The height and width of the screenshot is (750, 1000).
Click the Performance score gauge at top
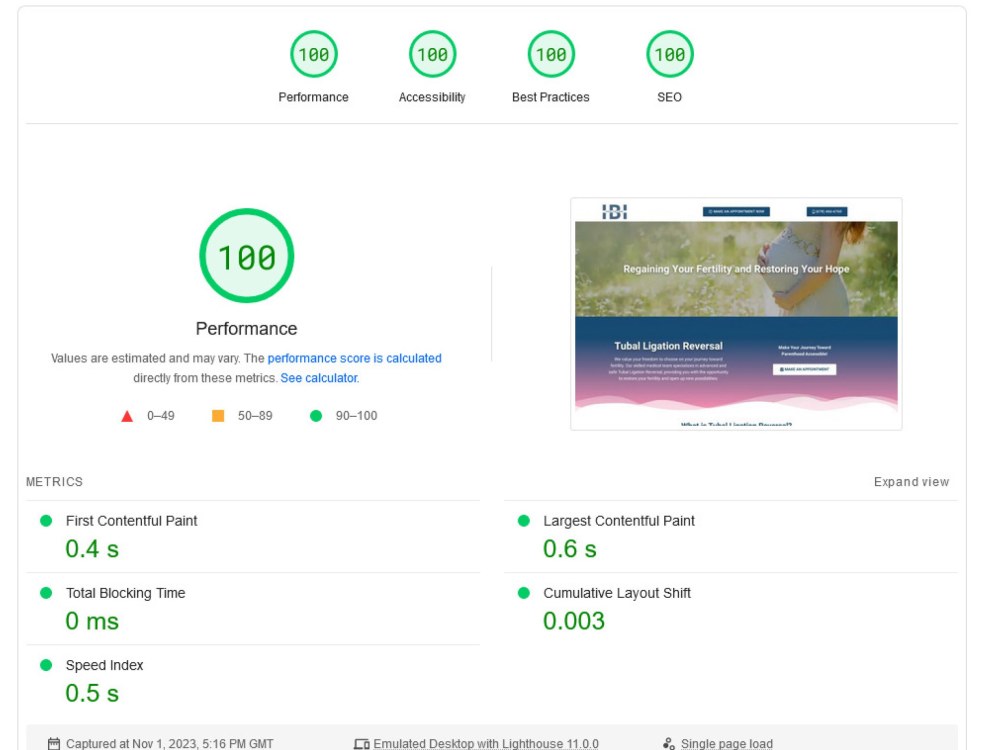(x=313, y=54)
